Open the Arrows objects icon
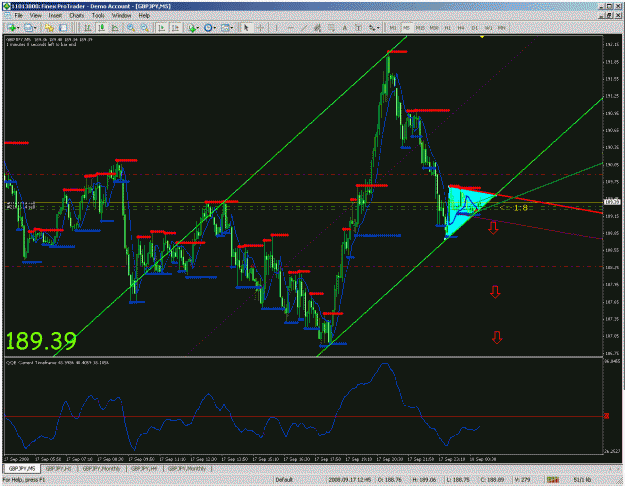The image size is (625, 486). [371, 28]
